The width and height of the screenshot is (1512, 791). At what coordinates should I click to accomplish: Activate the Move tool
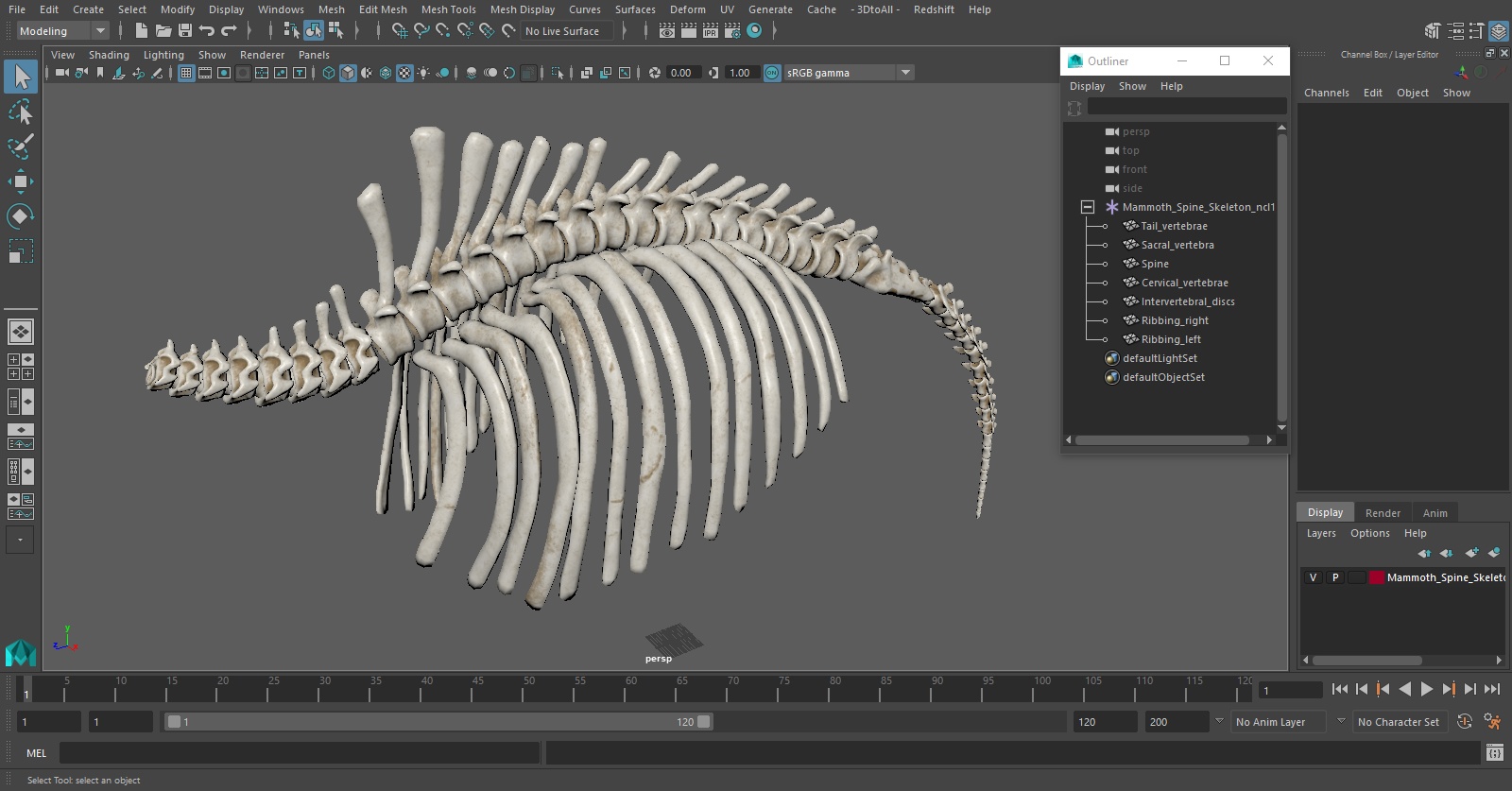pos(21,181)
